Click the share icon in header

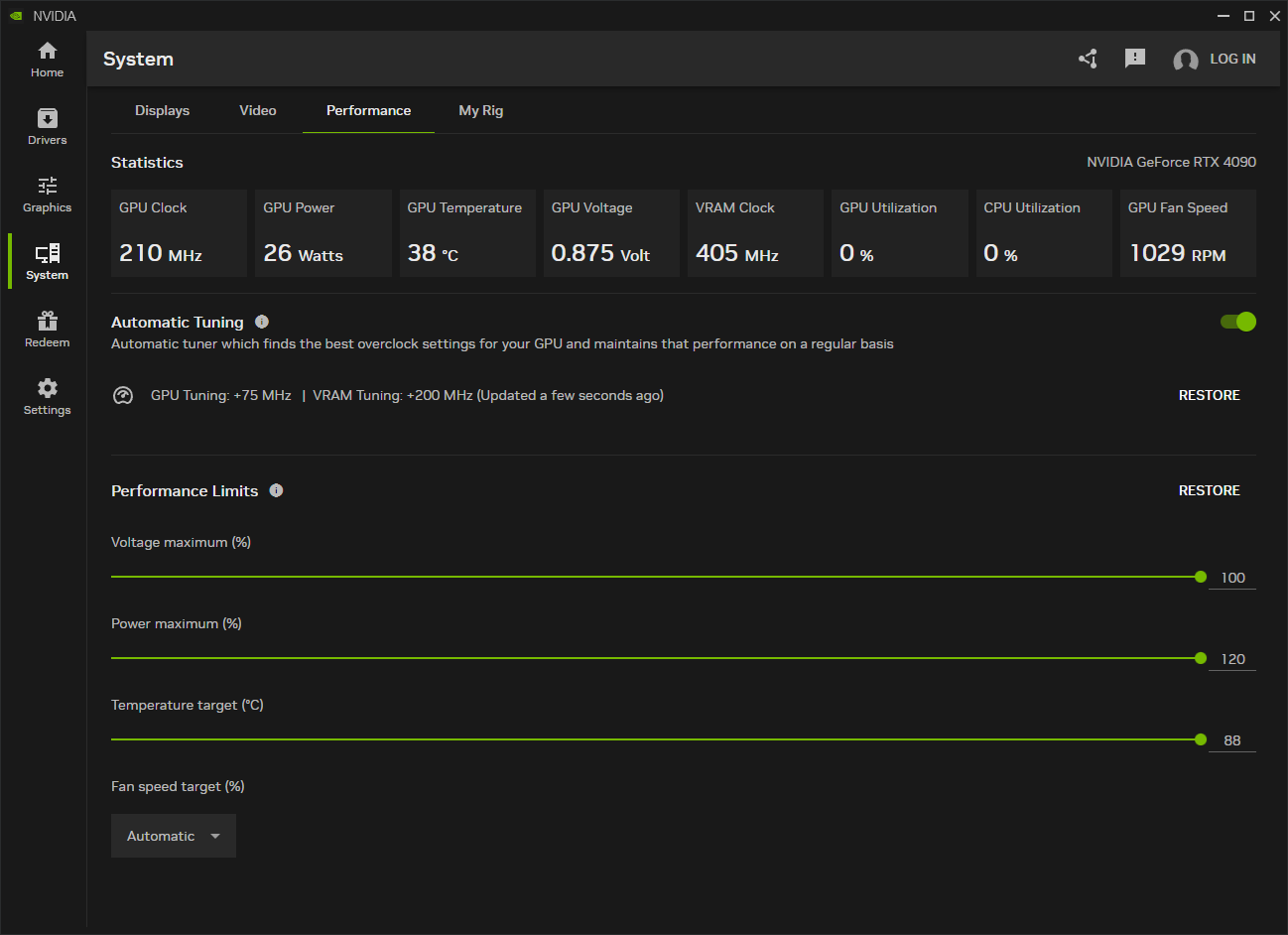tap(1088, 59)
